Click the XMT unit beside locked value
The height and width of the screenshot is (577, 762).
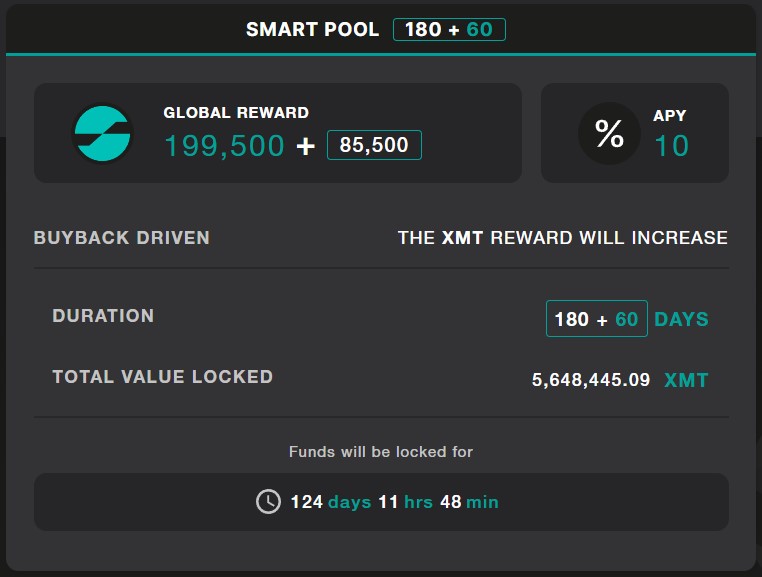coord(686,380)
